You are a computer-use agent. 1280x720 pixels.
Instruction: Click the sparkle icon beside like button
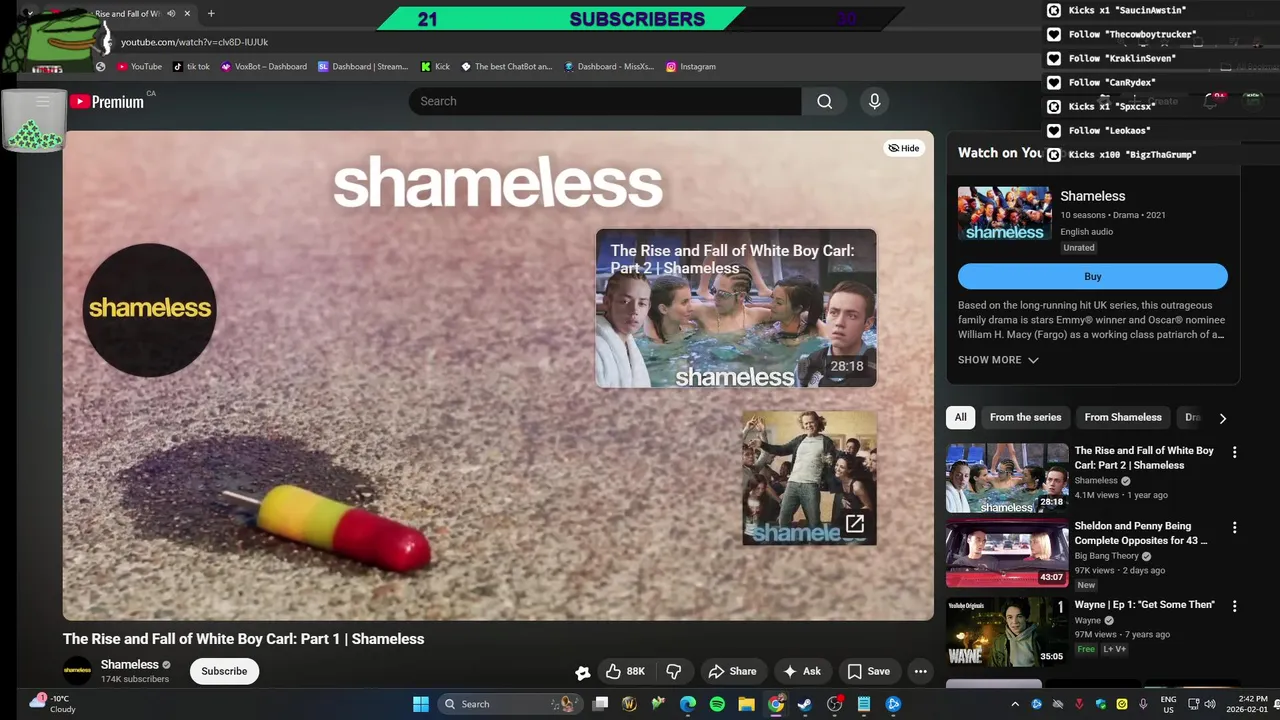[582, 672]
